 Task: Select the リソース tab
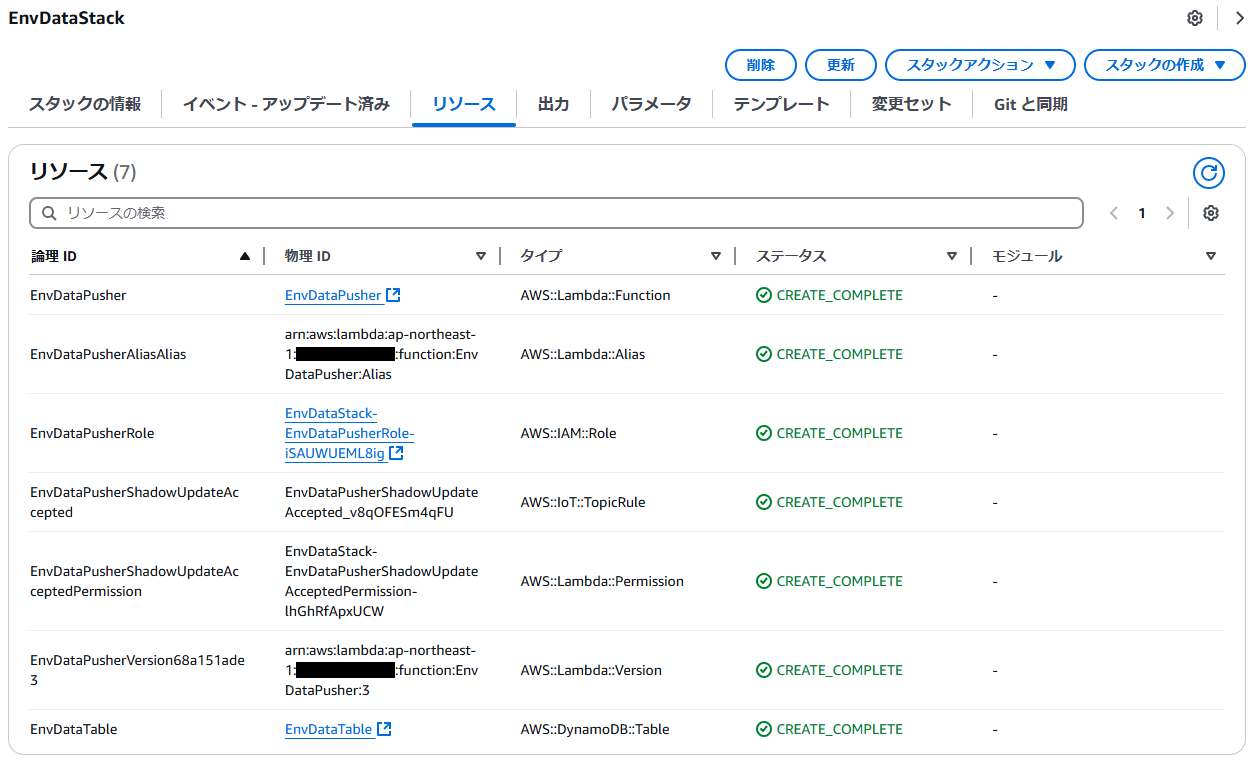(x=464, y=104)
